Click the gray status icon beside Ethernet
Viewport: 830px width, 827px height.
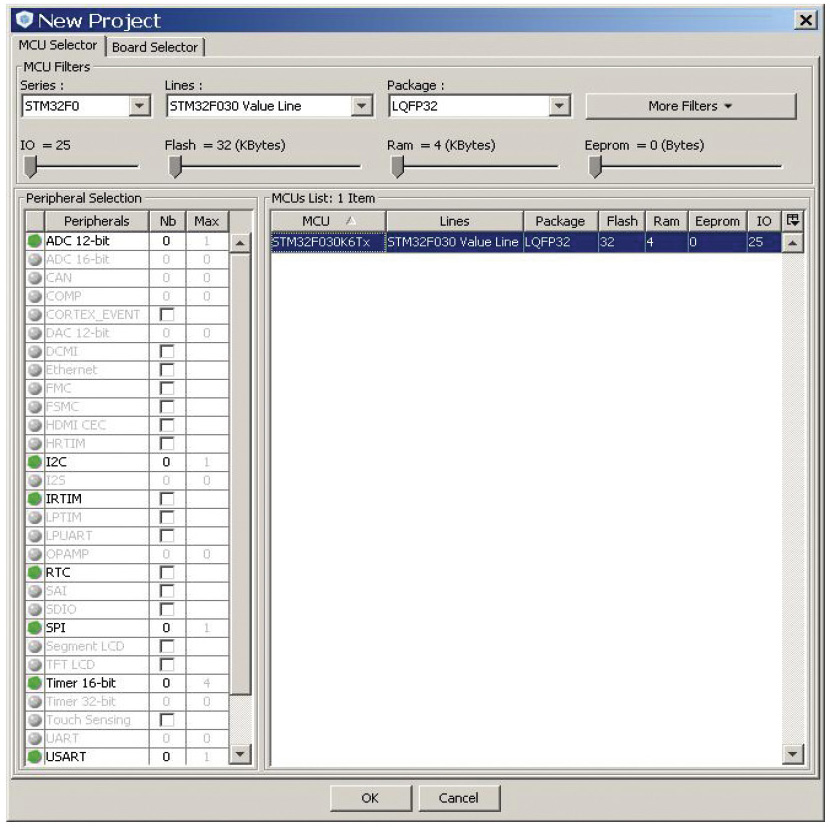coord(34,370)
